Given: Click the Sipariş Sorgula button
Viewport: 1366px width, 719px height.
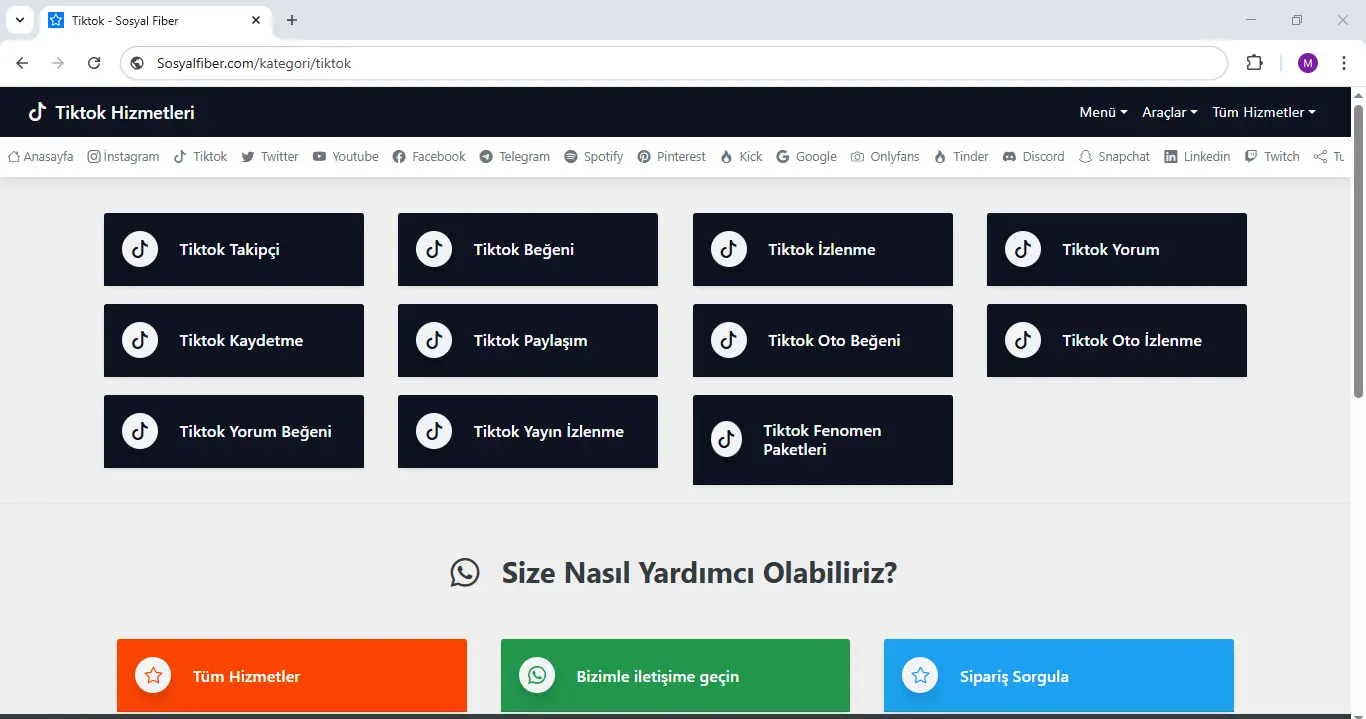Looking at the screenshot, I should [1058, 676].
